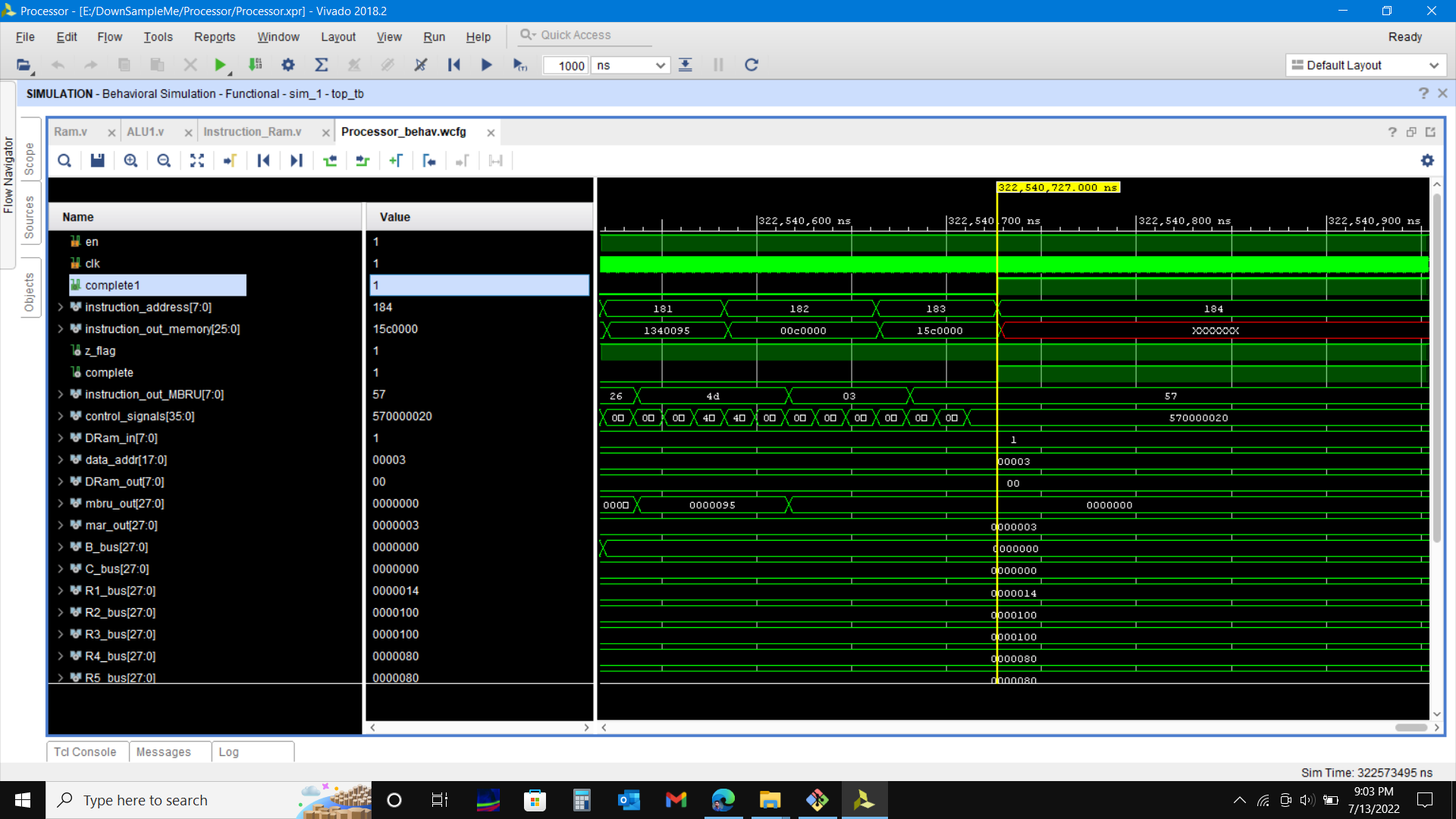Click the program device icon in toolbar

(256, 65)
